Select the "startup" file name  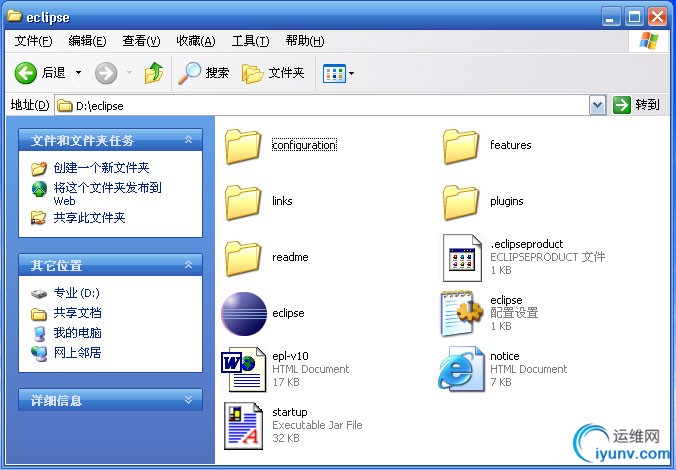tap(289, 412)
